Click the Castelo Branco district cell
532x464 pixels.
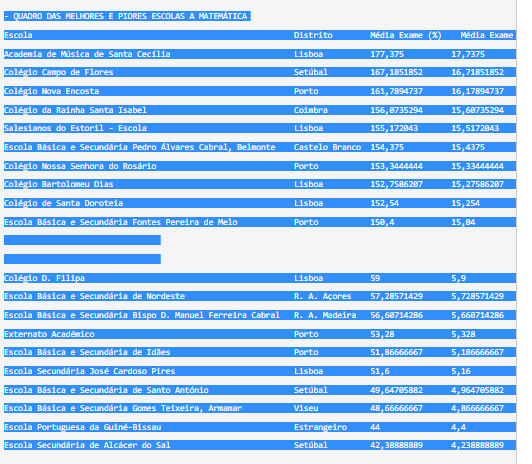point(327,147)
